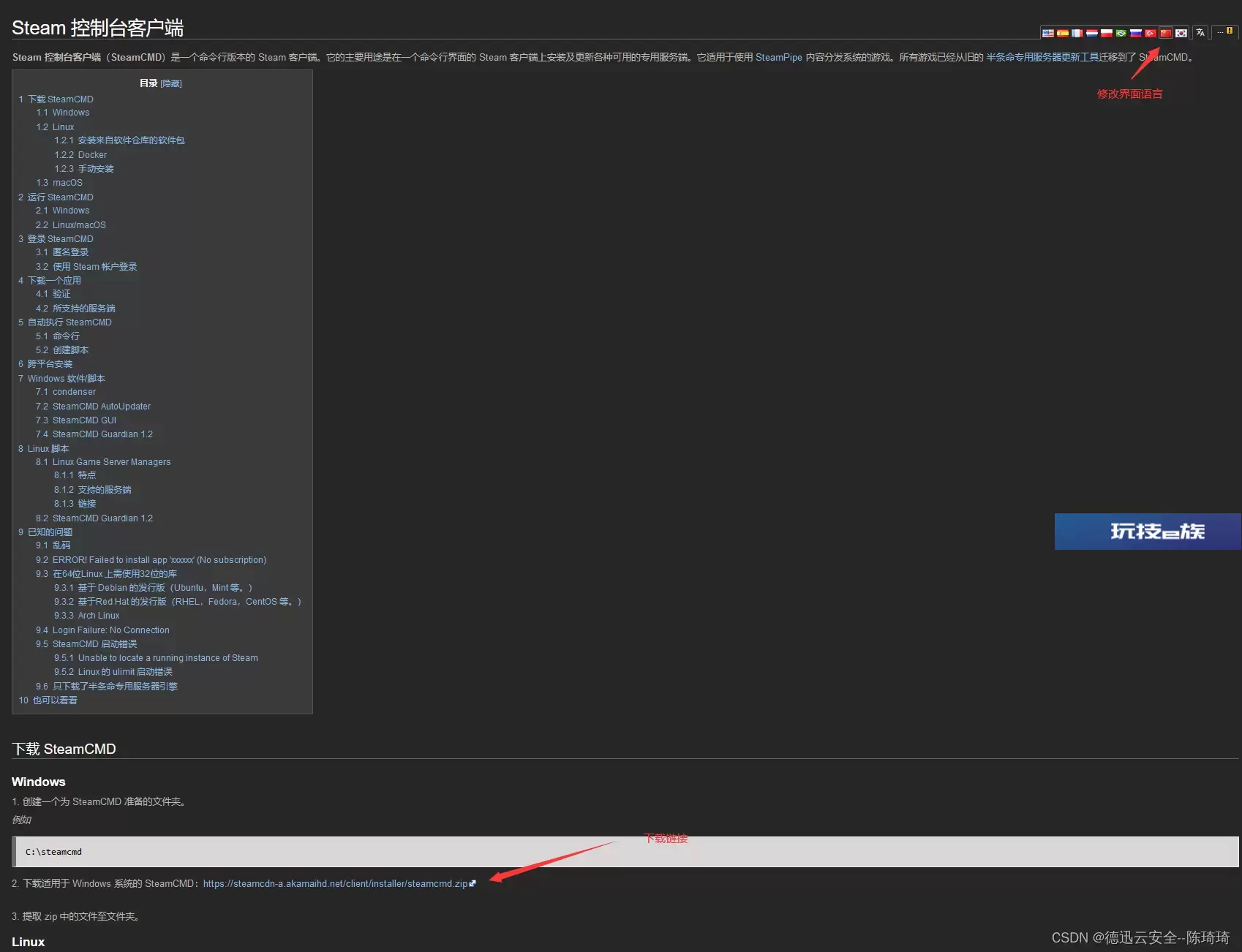The width and height of the screenshot is (1242, 952).
Task: Go to 3.2 使用 Steam 帐户登录
Action: pos(86,267)
